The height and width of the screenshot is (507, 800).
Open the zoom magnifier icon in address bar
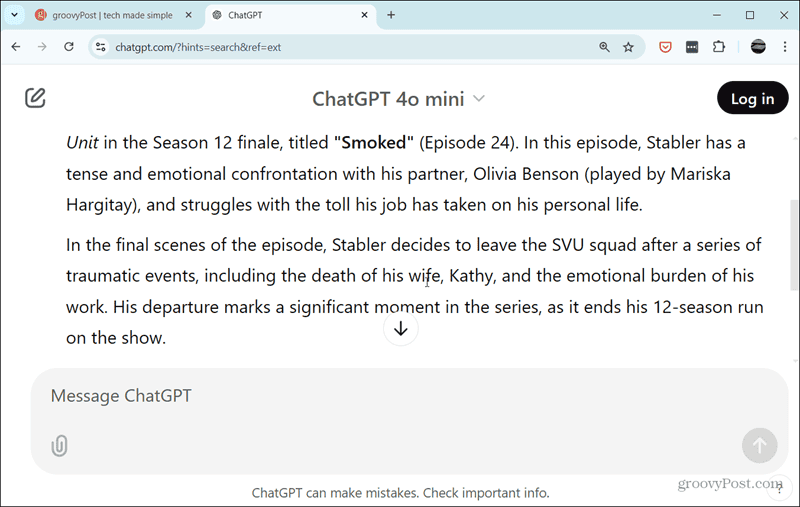coord(604,47)
